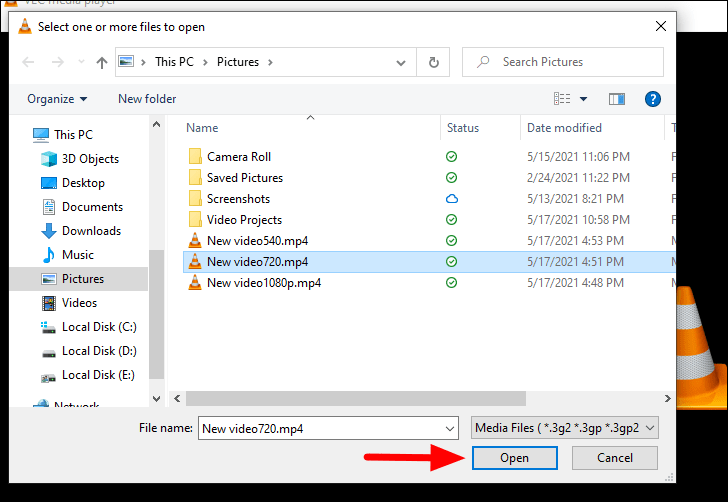This screenshot has width=728, height=502.
Task: Expand the chevron after Pictures breadcrumb
Action: click(x=271, y=62)
